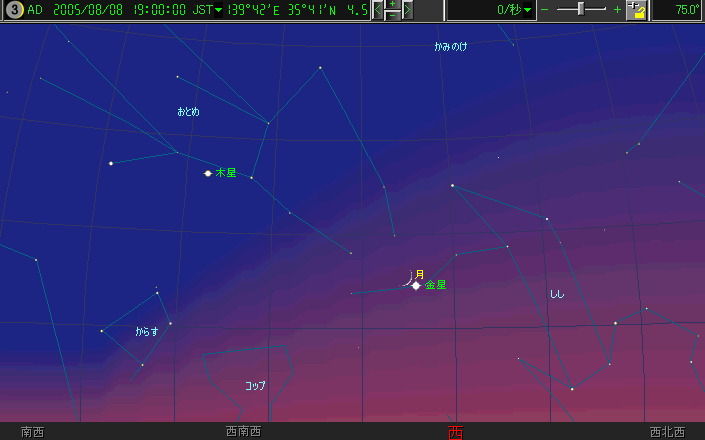Click the step backward arrow button
The height and width of the screenshot is (440, 705).
pos(378,10)
